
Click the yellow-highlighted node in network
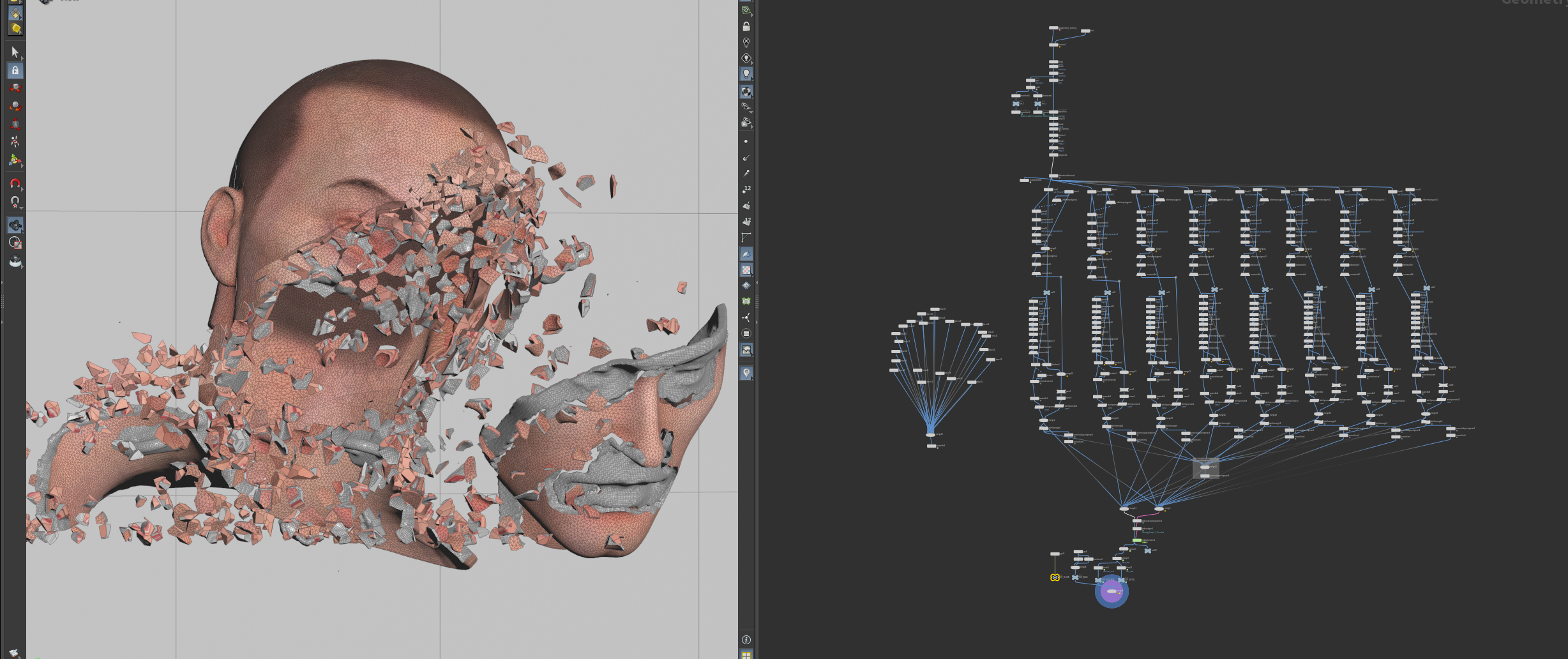pyautogui.click(x=1055, y=577)
